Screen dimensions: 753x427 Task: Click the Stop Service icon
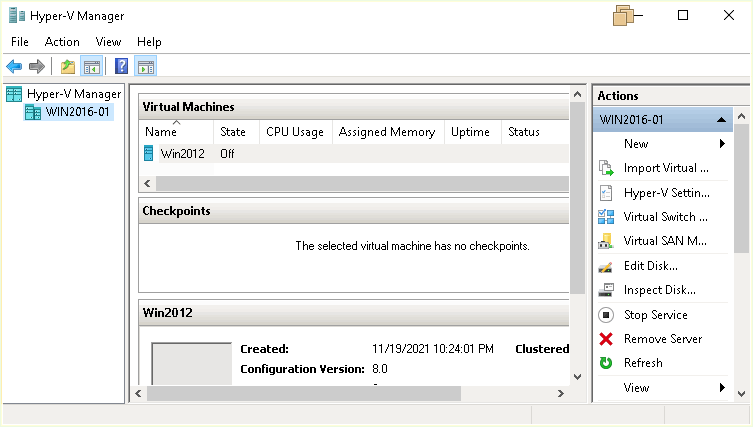point(605,315)
